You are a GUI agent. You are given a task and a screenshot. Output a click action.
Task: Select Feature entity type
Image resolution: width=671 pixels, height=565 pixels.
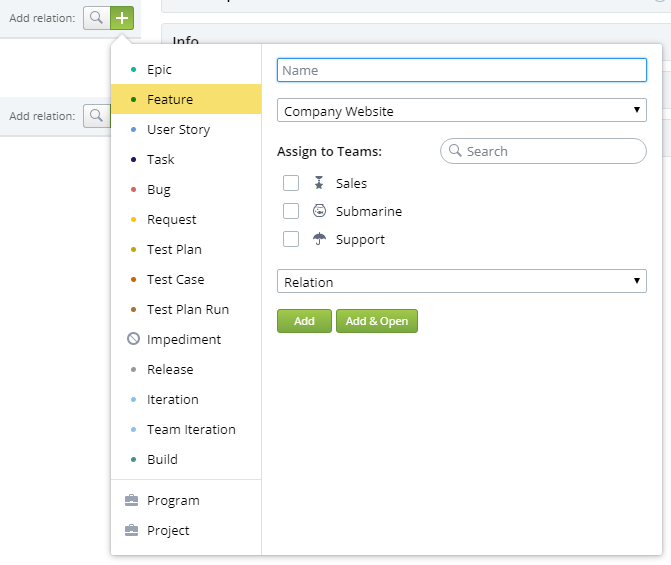pos(186,99)
